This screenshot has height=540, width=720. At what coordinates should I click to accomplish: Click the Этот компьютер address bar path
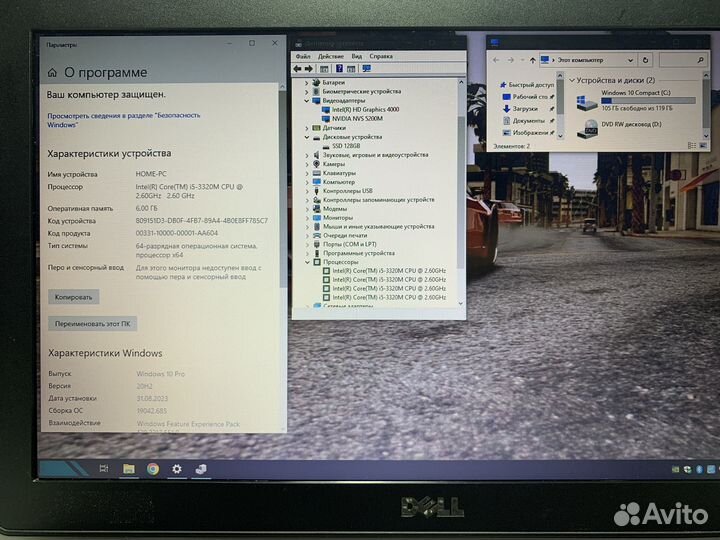[x=580, y=60]
